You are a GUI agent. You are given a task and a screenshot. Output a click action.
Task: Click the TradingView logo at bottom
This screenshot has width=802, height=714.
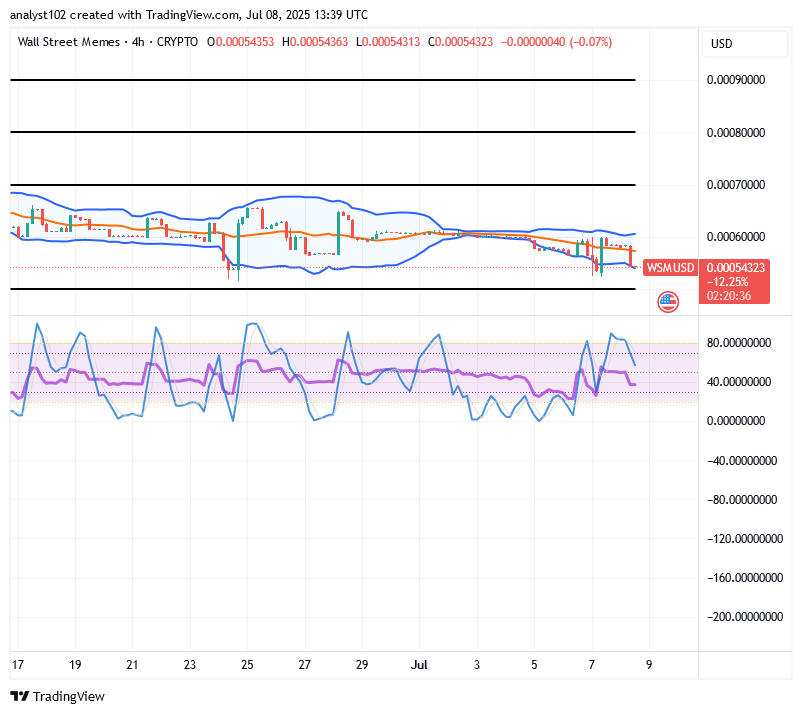[58, 696]
